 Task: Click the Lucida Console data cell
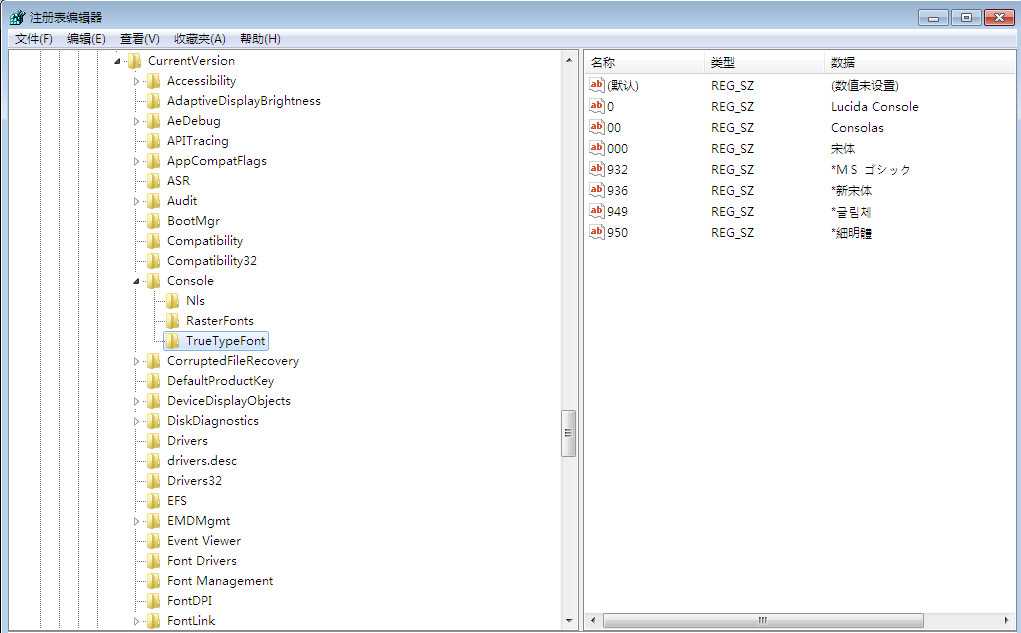click(x=874, y=107)
